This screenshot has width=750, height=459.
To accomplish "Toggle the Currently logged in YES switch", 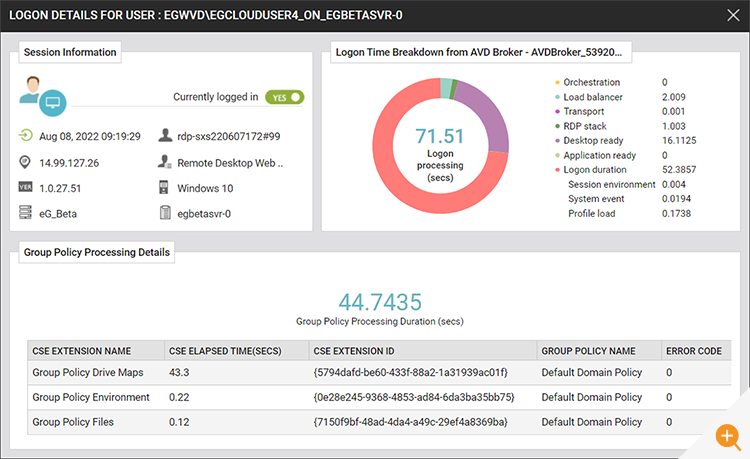I will pyautogui.click(x=285, y=97).
